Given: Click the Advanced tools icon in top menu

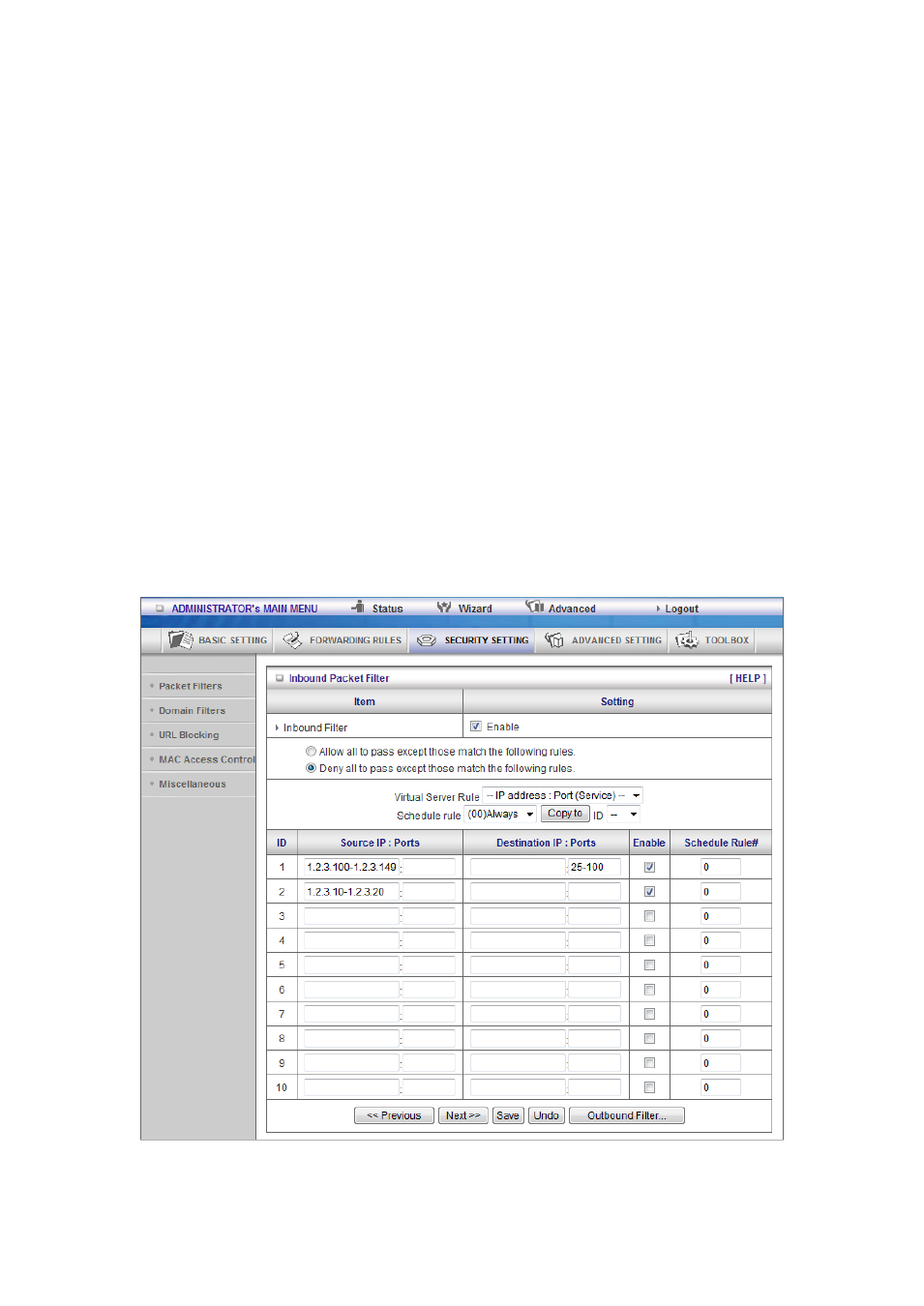Looking at the screenshot, I should click(535, 607).
